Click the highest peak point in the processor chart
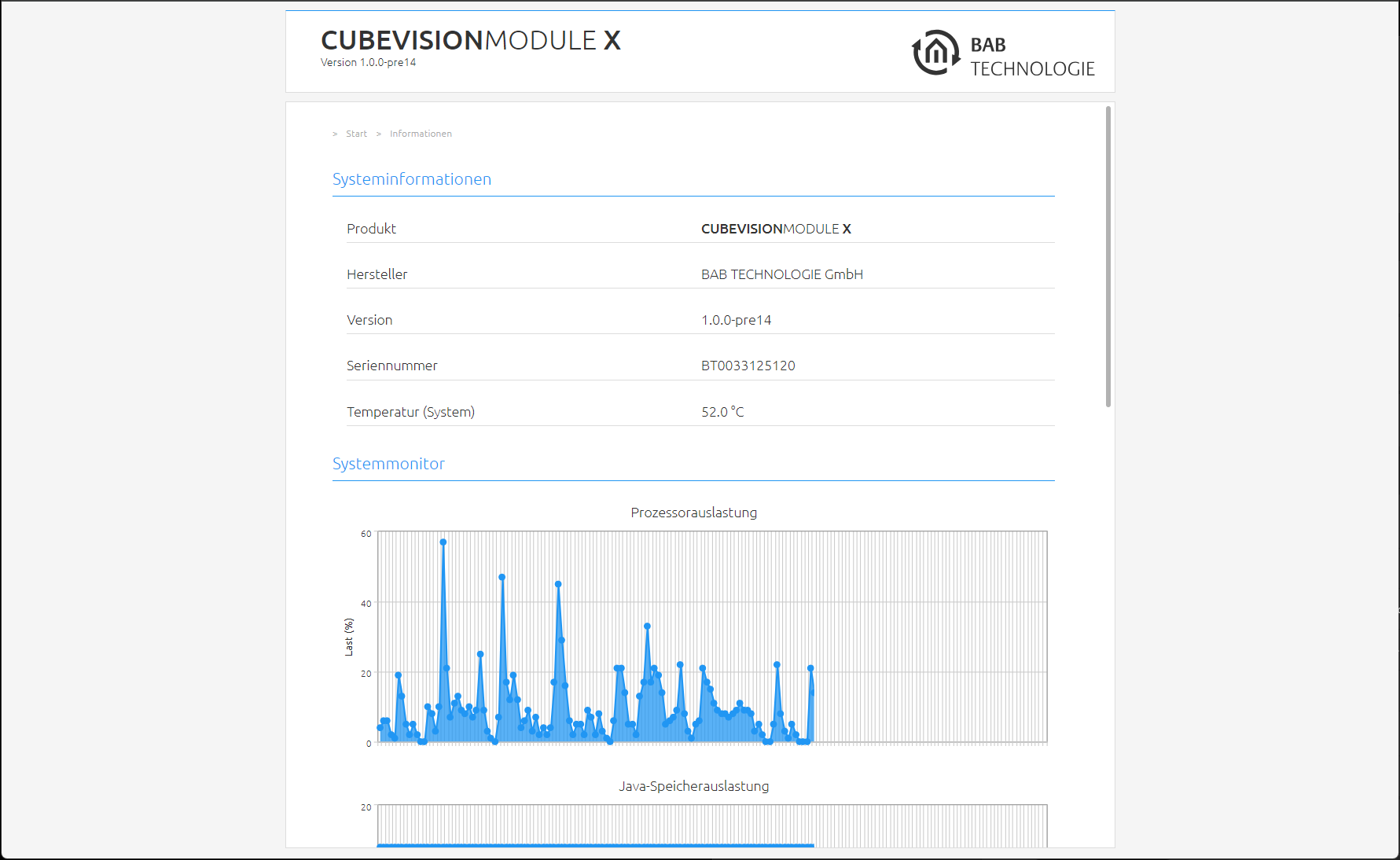The height and width of the screenshot is (860, 1400). (443, 542)
